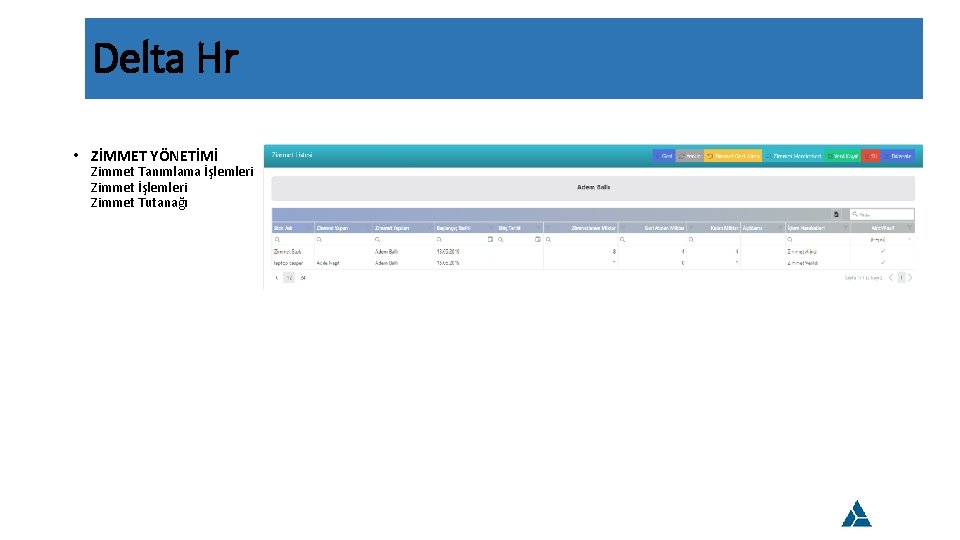Click the Stok Adı column filter search icon
The image size is (960, 540).
[x=277, y=239]
